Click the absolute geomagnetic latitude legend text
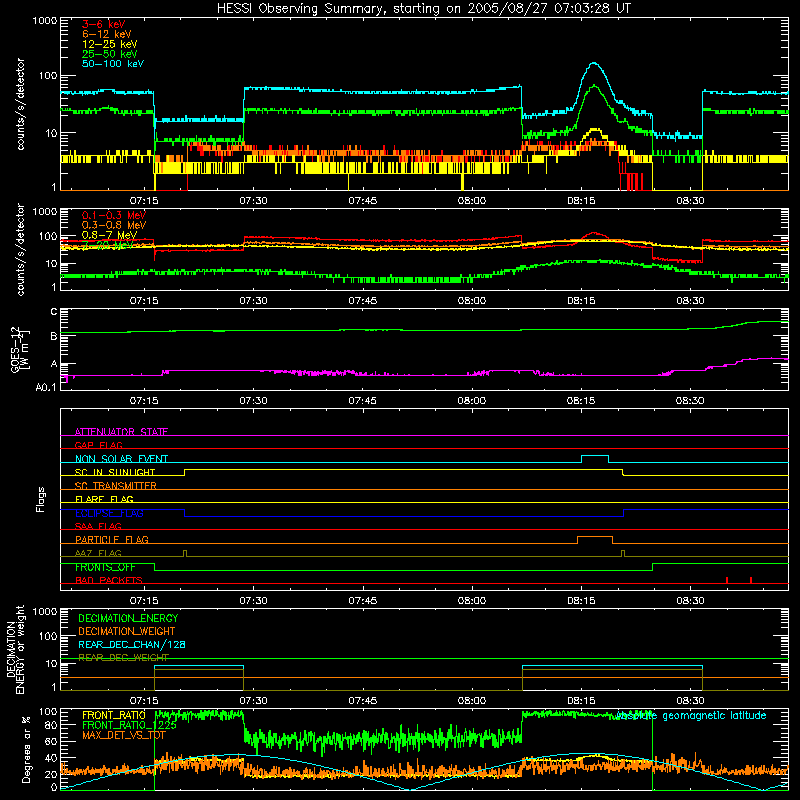The height and width of the screenshot is (800, 800). tap(691, 715)
